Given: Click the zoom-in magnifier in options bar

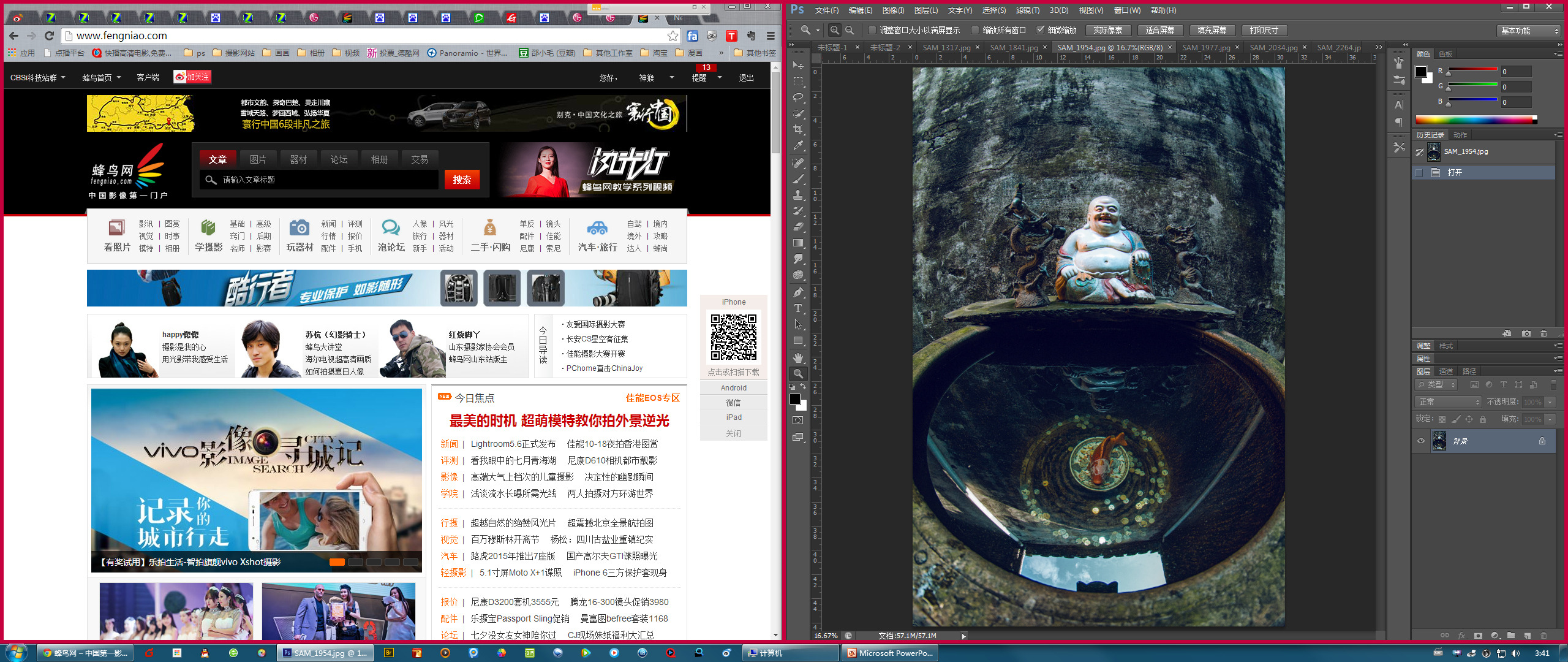Looking at the screenshot, I should pyautogui.click(x=835, y=30).
